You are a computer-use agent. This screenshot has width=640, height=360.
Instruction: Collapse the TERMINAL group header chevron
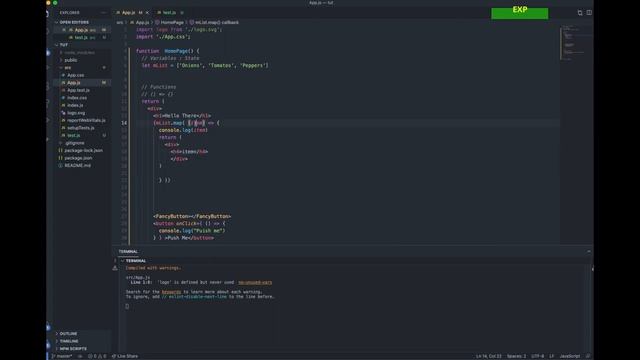(x=123, y=260)
